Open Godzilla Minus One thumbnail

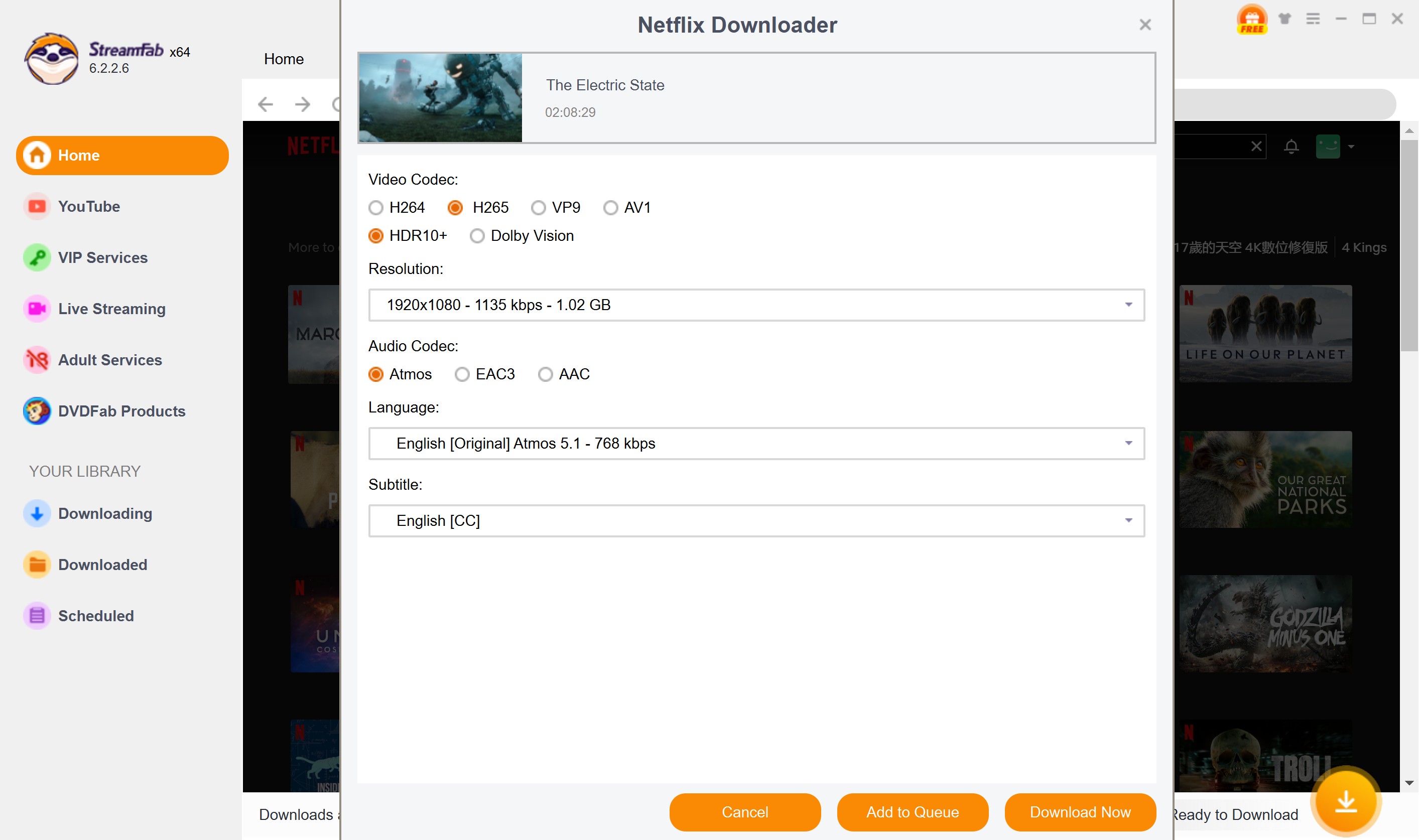1265,624
